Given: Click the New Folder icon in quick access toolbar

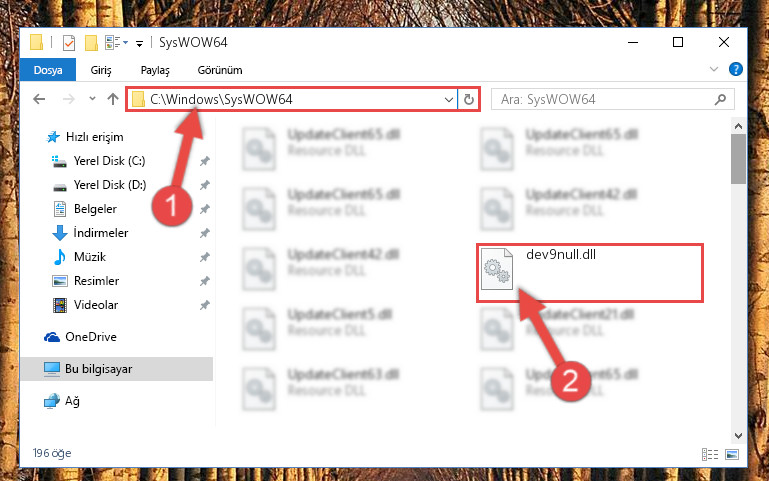Looking at the screenshot, I should click(91, 43).
